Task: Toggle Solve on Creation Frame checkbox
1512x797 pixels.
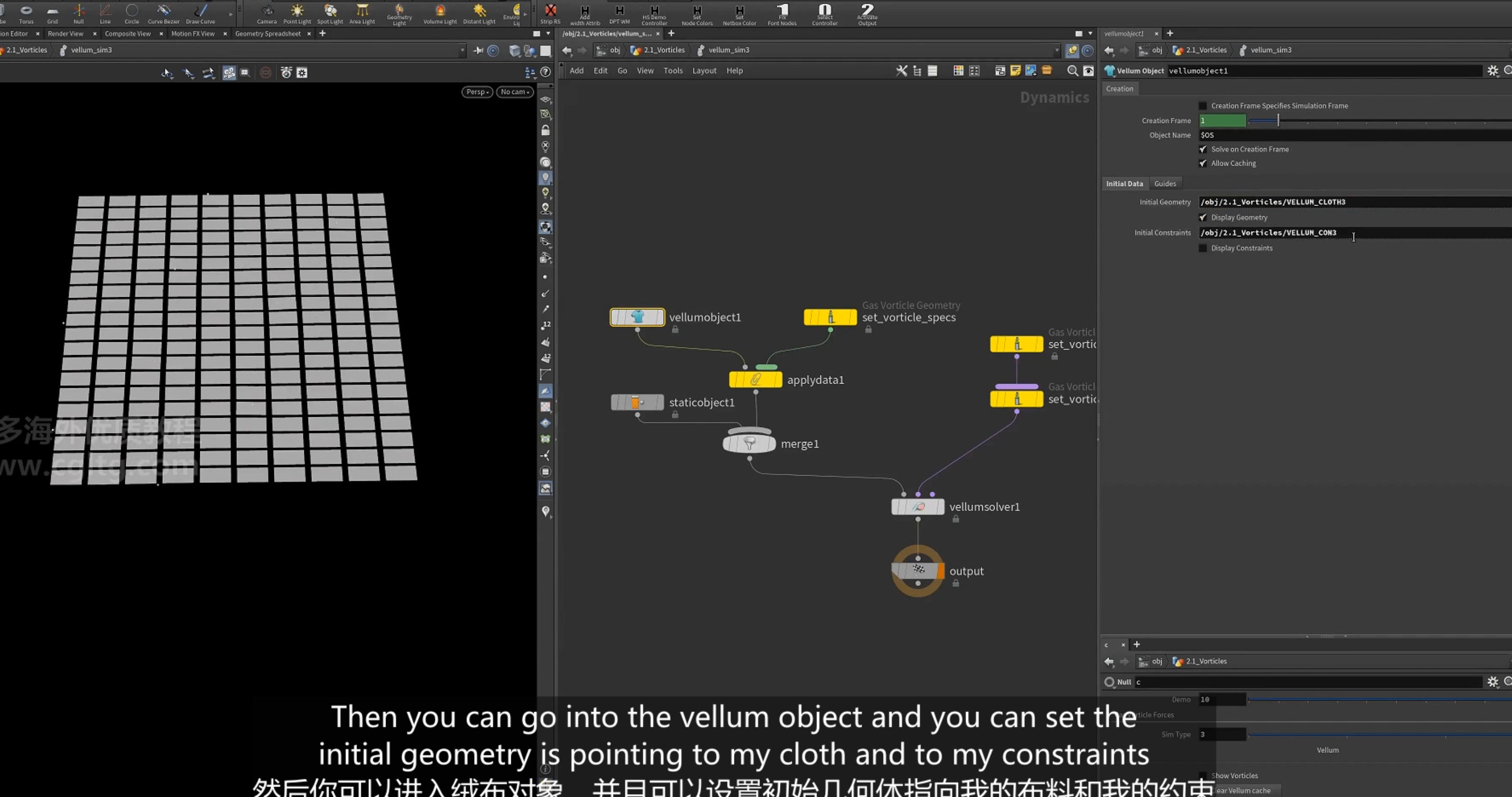Action: pos(1202,149)
